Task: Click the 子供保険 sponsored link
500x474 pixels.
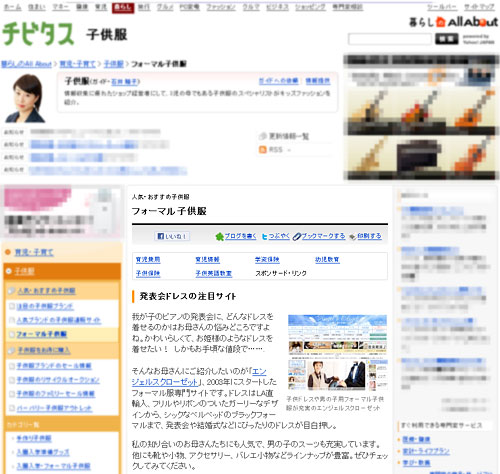Action: [148, 274]
